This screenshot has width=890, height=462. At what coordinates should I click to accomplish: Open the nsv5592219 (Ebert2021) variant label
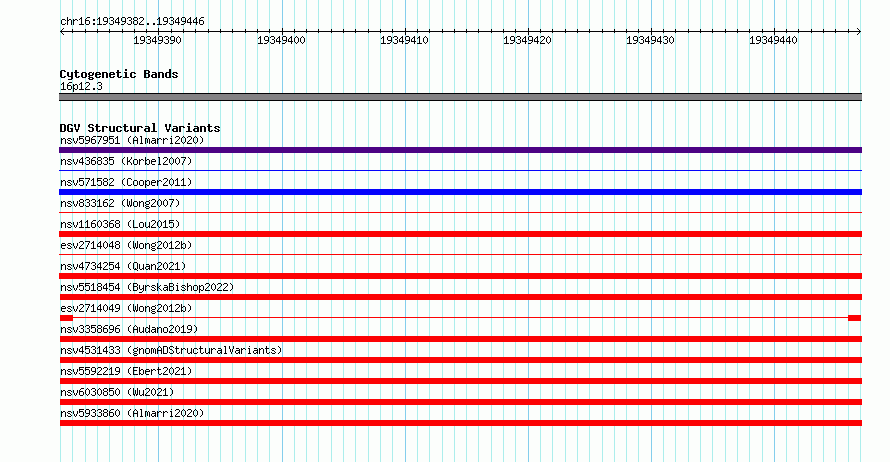126,371
